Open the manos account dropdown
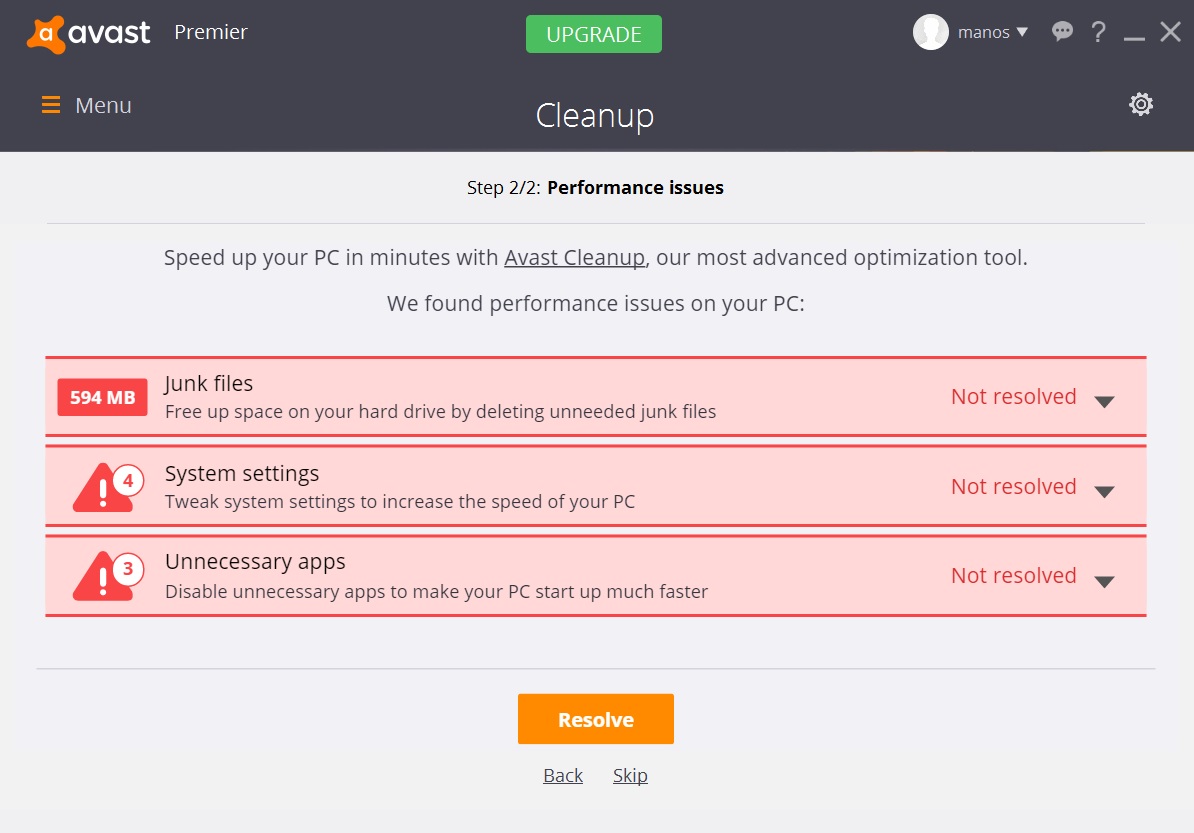The image size is (1194, 833). [x=992, y=33]
